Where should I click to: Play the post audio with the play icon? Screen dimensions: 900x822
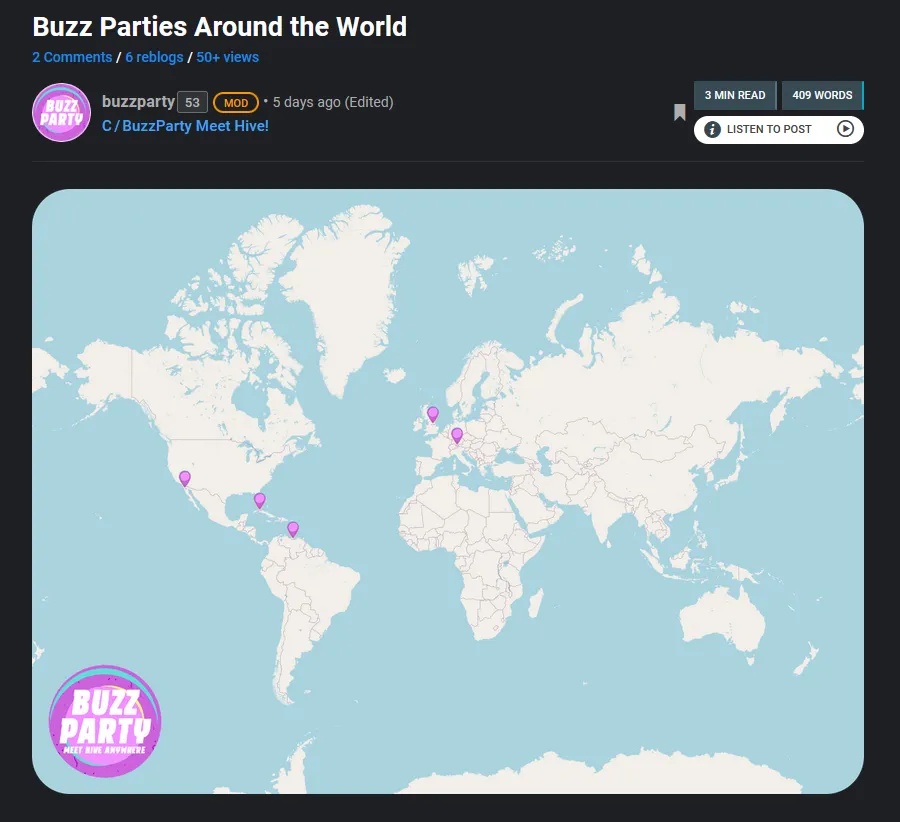[x=845, y=129]
